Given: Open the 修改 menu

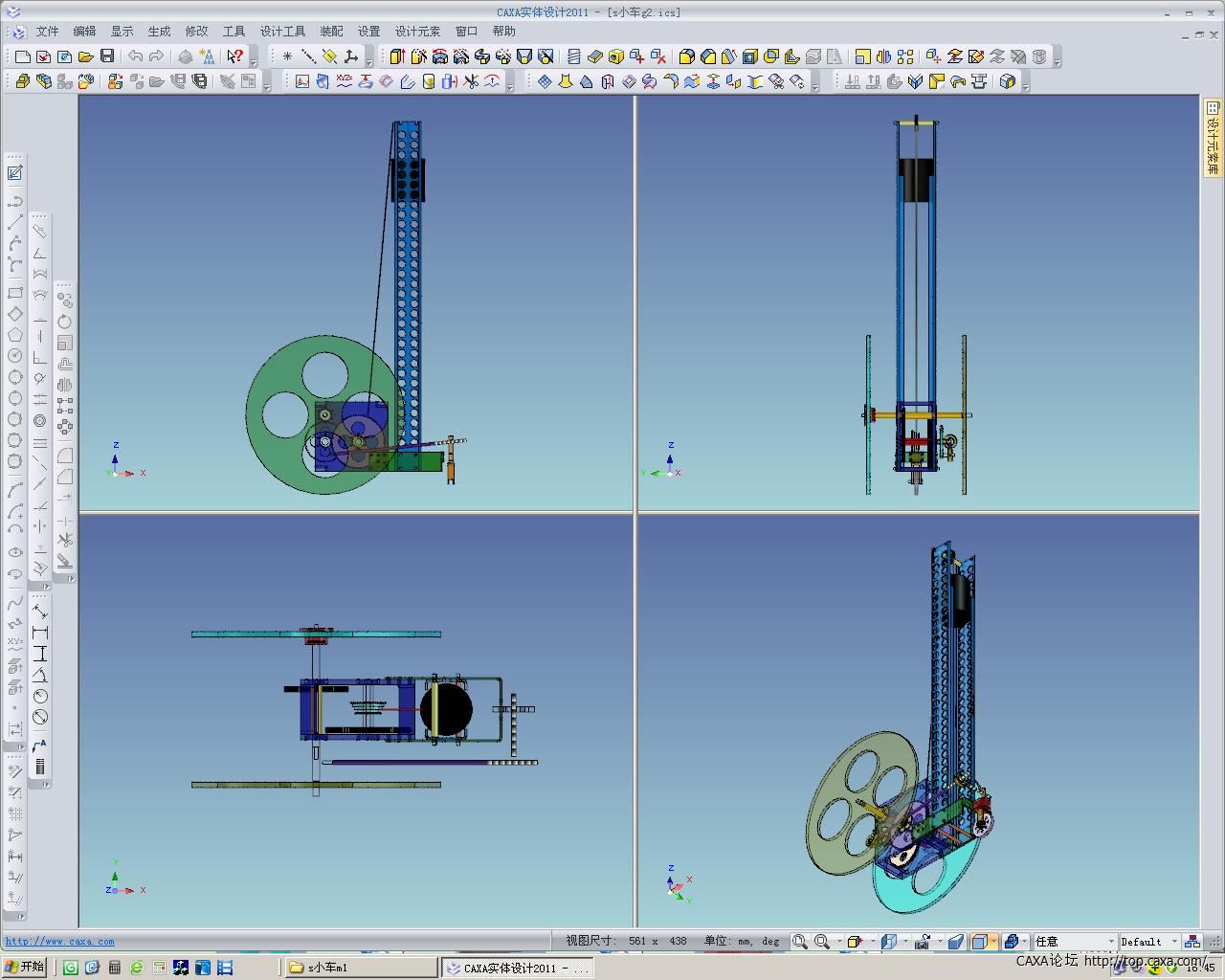Looking at the screenshot, I should tap(196, 32).
